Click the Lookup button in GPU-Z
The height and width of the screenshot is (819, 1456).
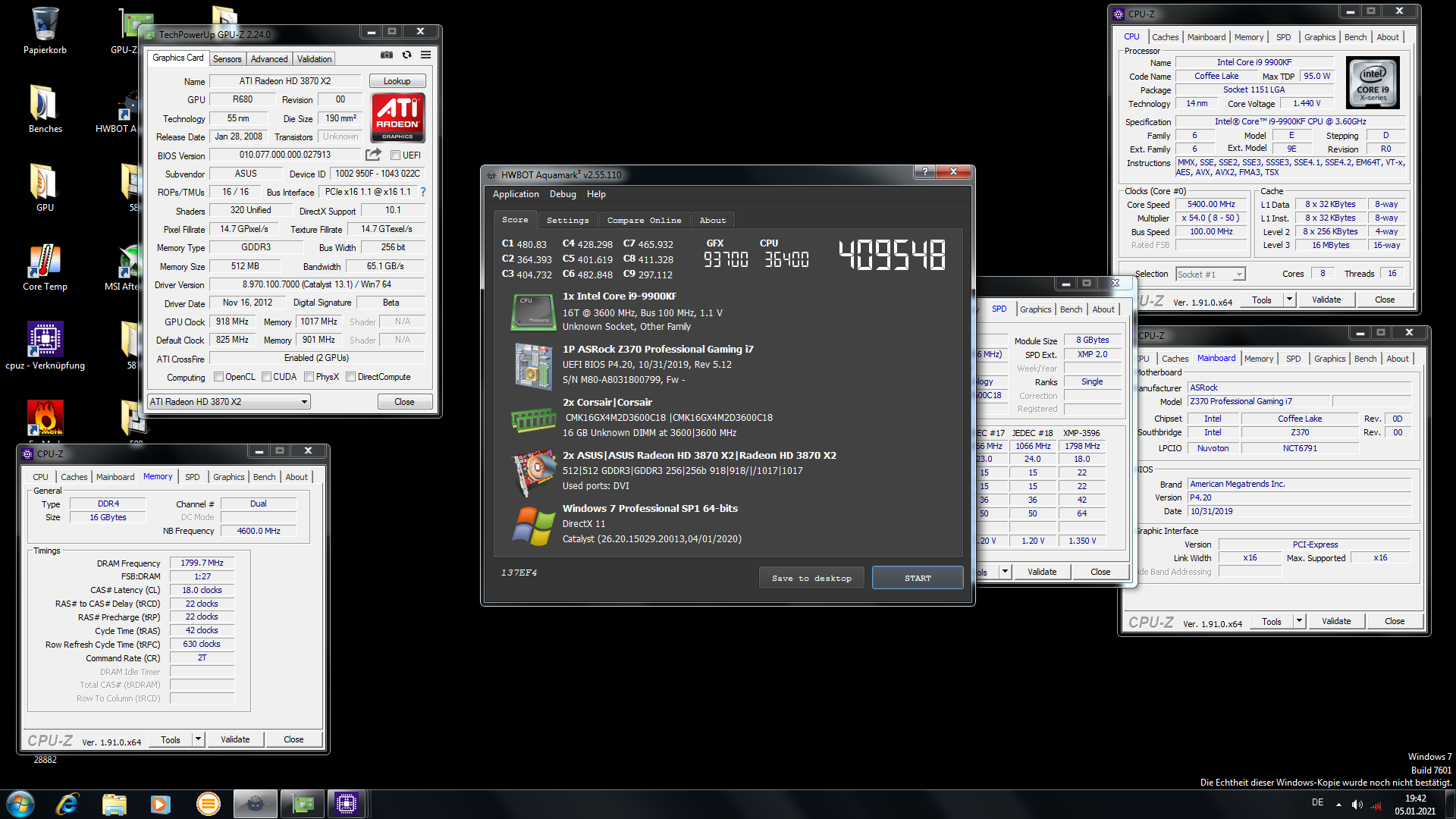(x=397, y=81)
